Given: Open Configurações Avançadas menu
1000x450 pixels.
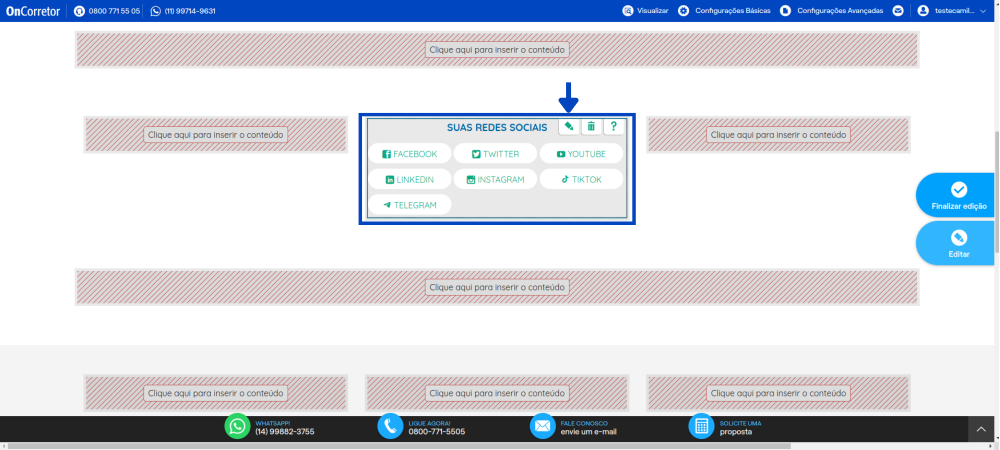Looking at the screenshot, I should (832, 11).
